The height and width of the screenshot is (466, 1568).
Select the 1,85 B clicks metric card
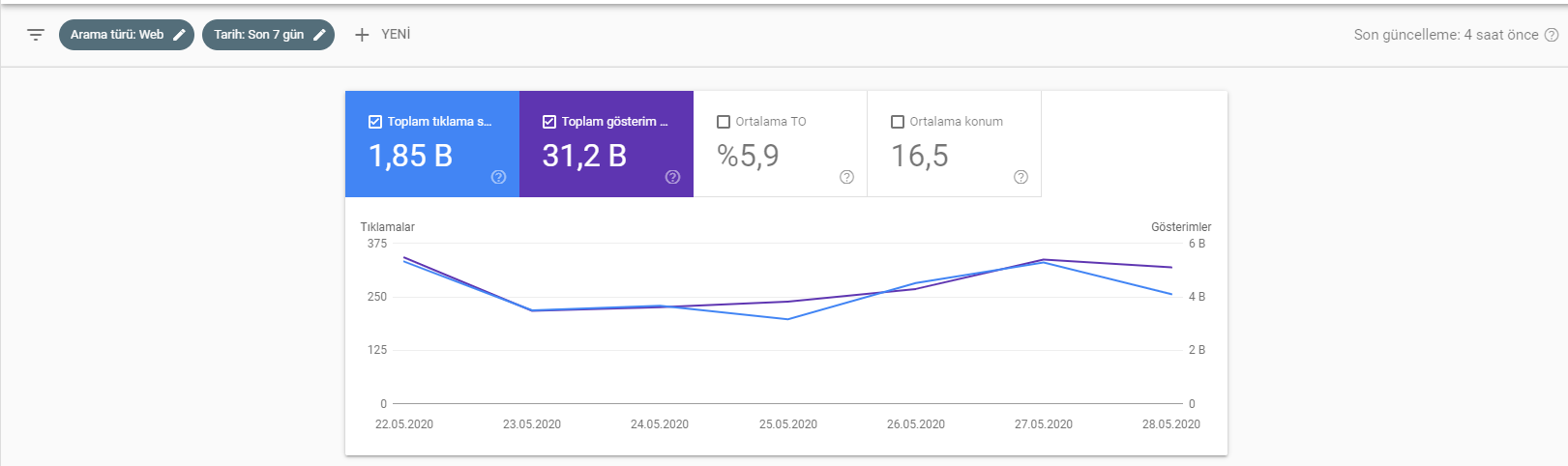coord(432,144)
